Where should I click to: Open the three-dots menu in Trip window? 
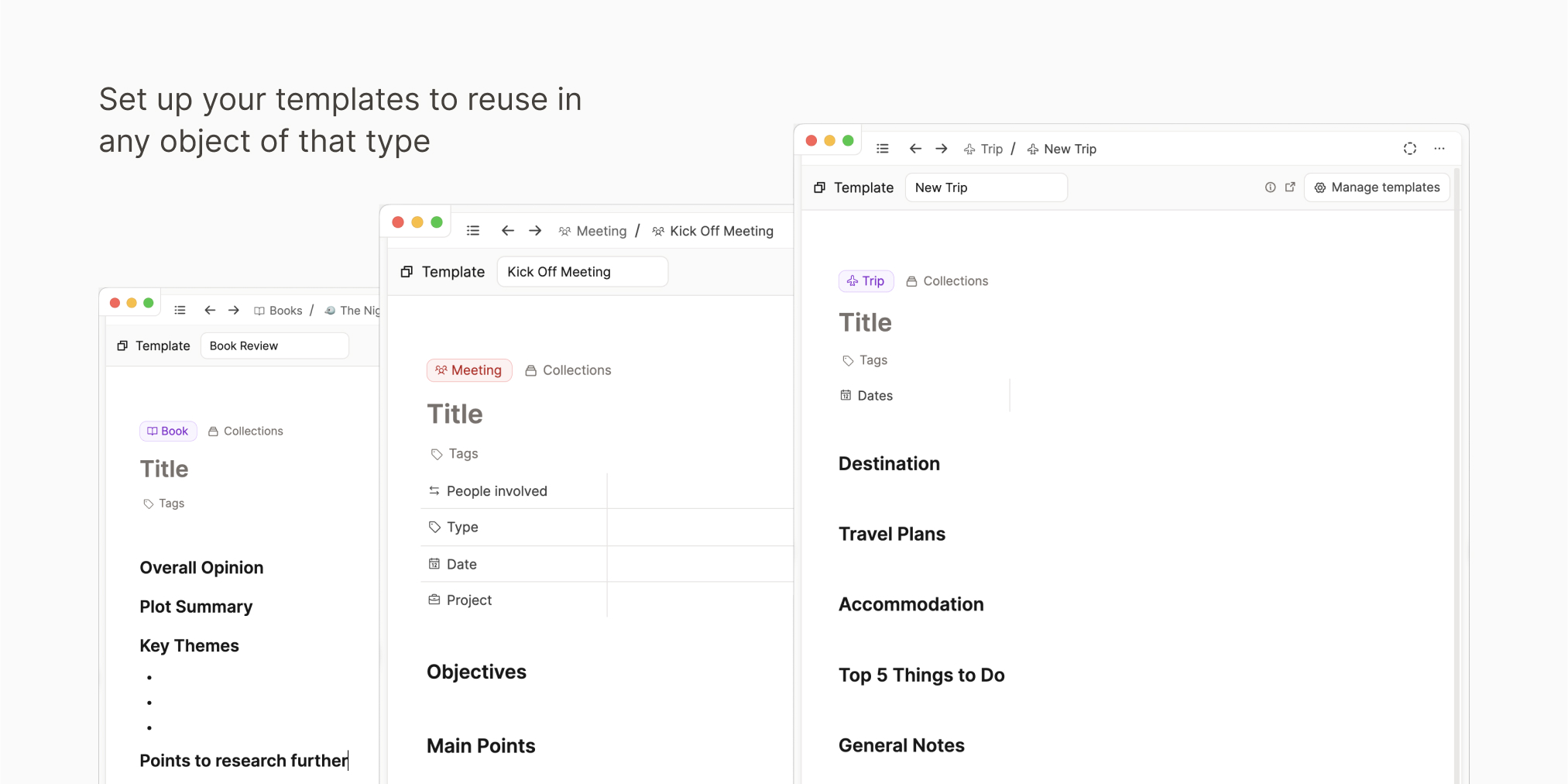(1439, 149)
